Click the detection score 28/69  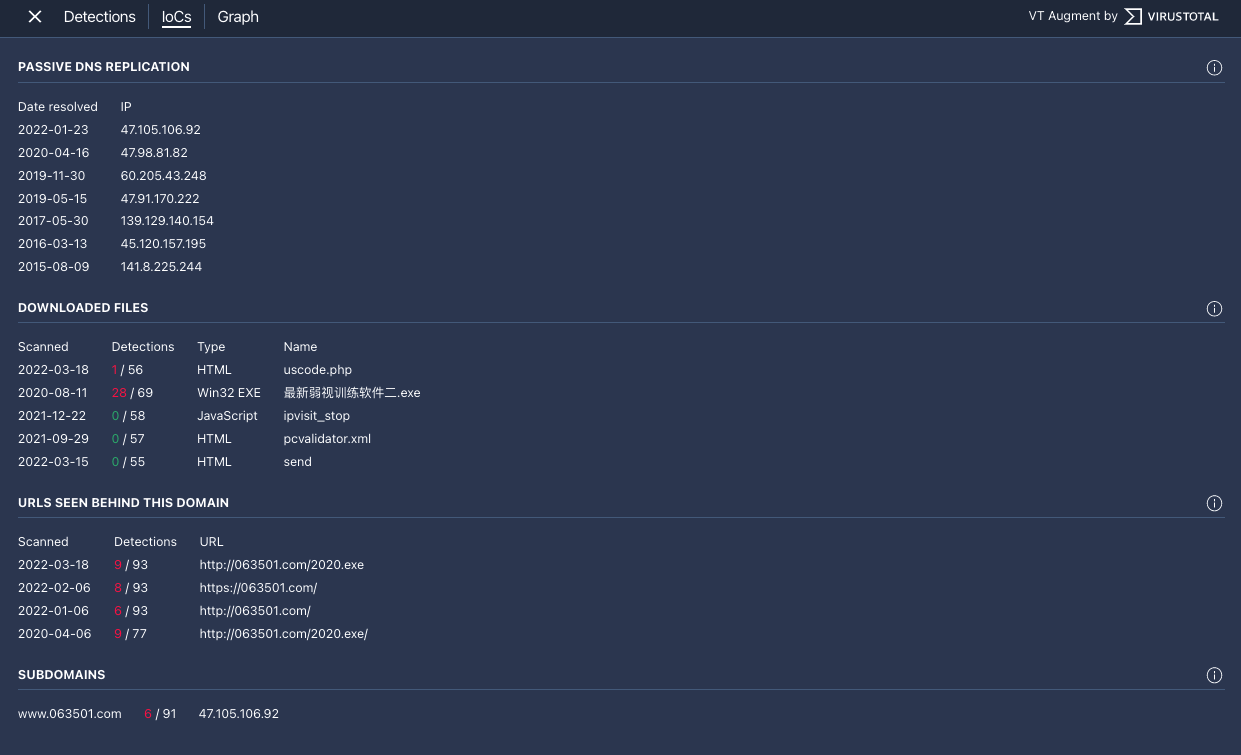(x=132, y=392)
